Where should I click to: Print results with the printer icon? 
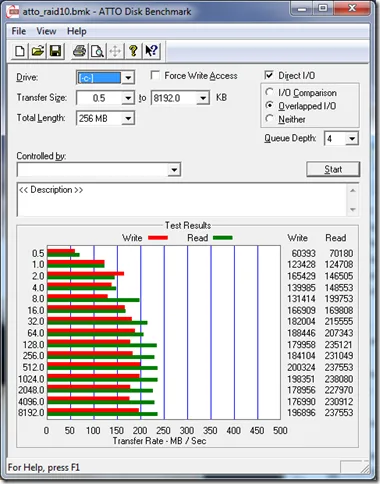(x=79, y=51)
